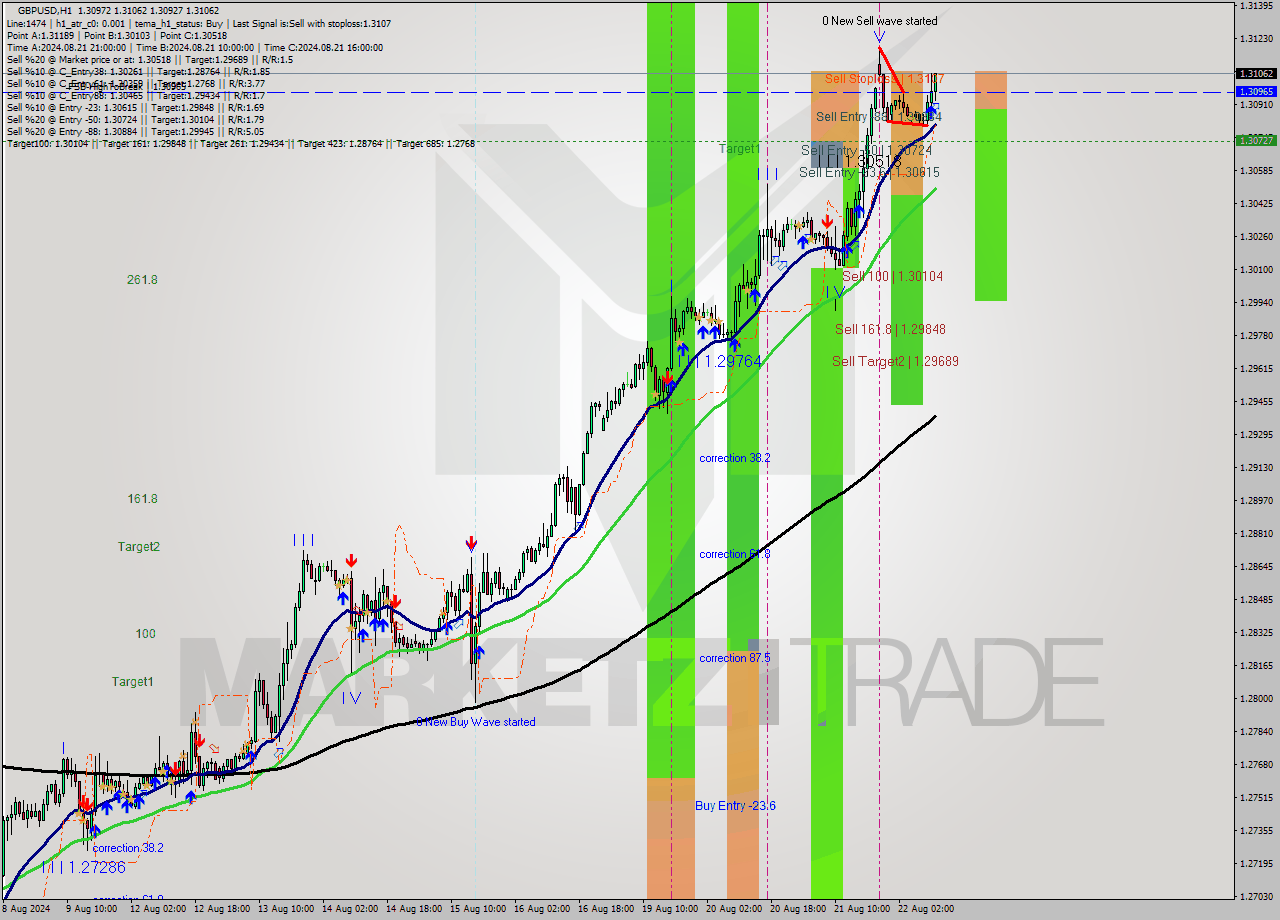Click price 1.31390 on price scale
The image size is (1280, 920).
[x=1256, y=6]
